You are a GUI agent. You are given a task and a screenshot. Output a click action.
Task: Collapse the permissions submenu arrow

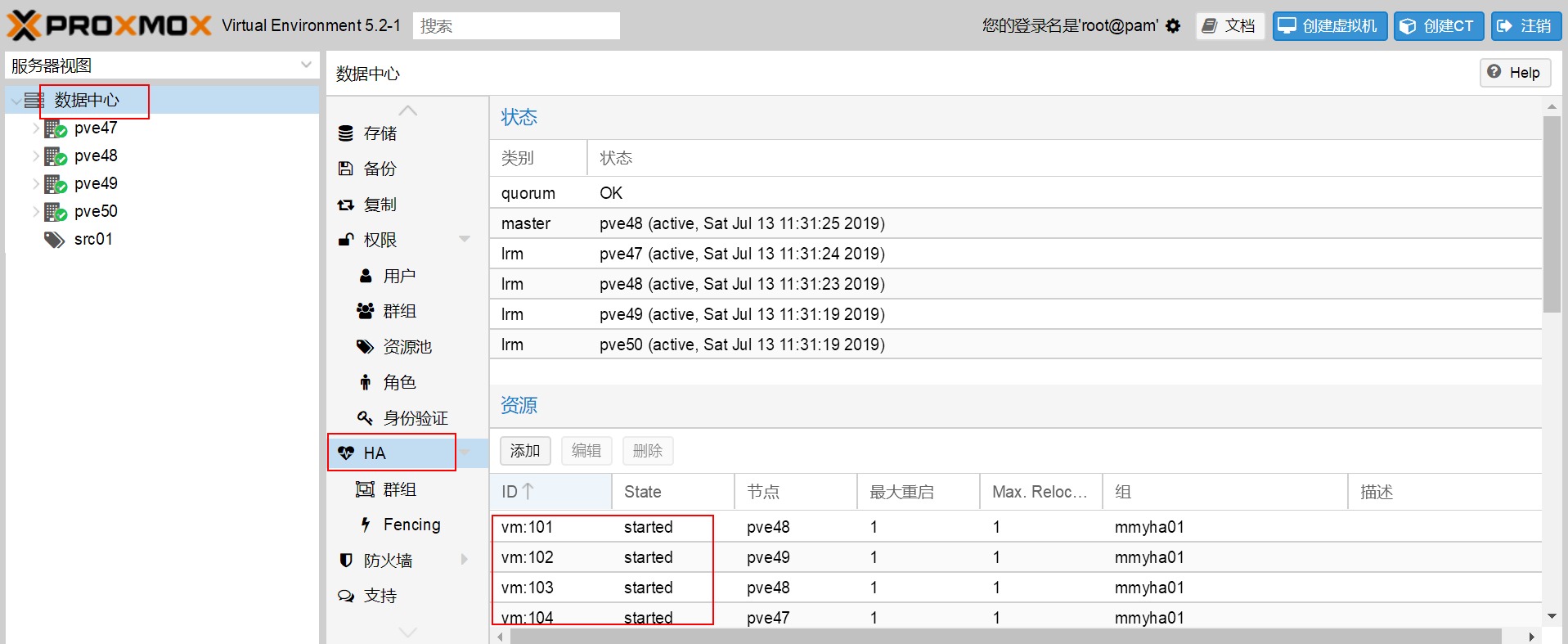[x=465, y=240]
